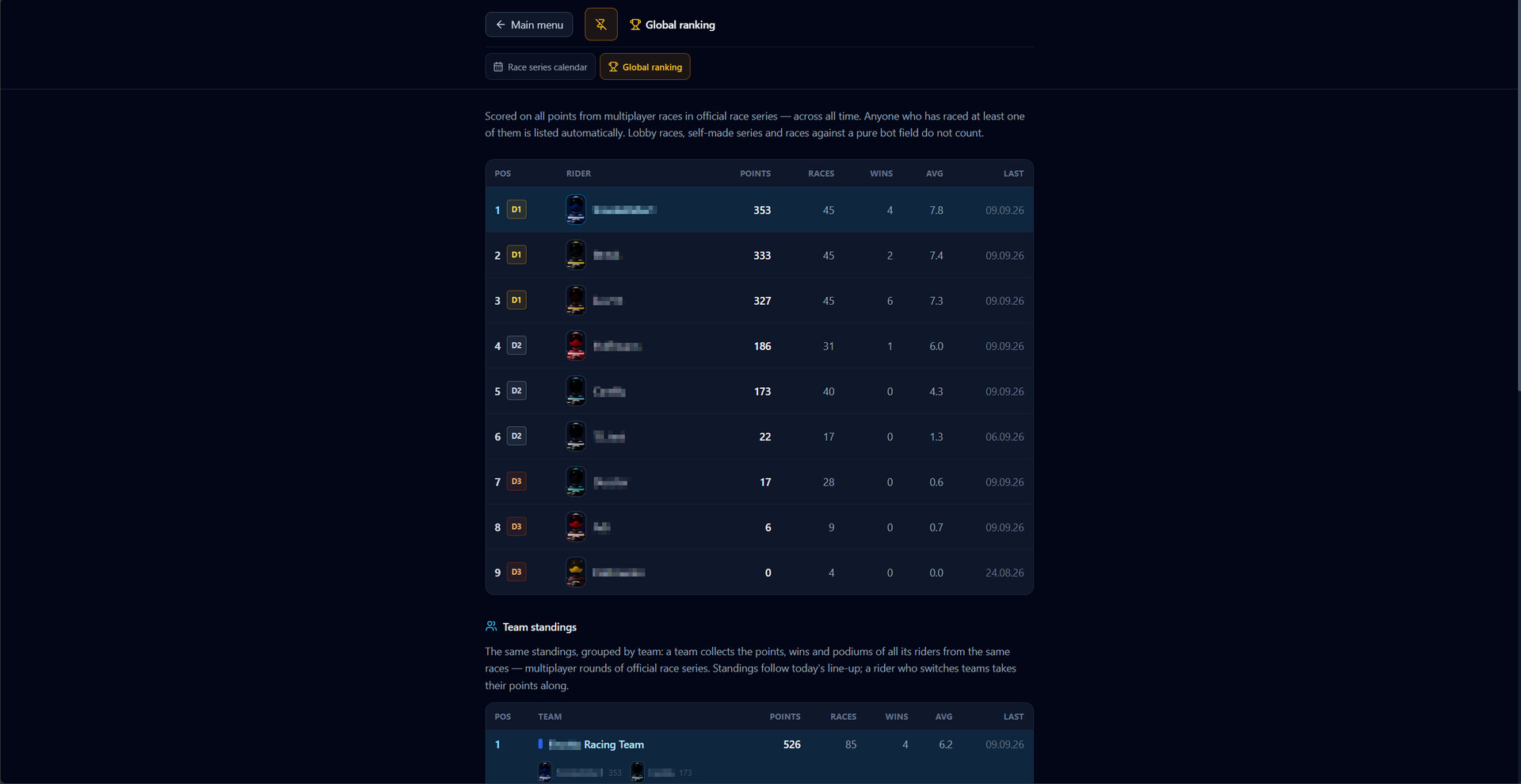Click the LAST header in rider table
This screenshot has width=1521, height=784.
point(1013,173)
